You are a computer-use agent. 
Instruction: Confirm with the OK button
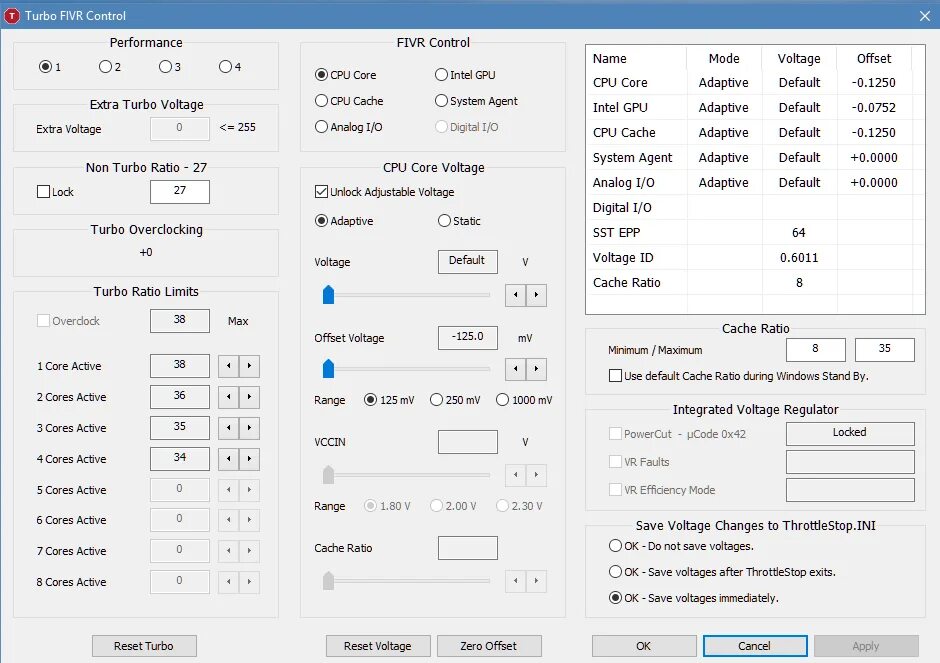click(x=644, y=646)
